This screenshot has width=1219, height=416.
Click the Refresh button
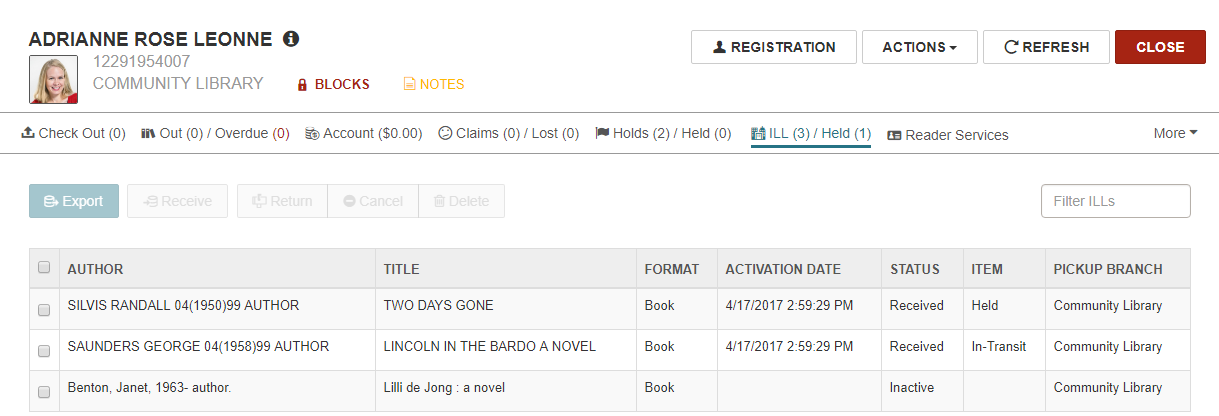coord(1046,47)
